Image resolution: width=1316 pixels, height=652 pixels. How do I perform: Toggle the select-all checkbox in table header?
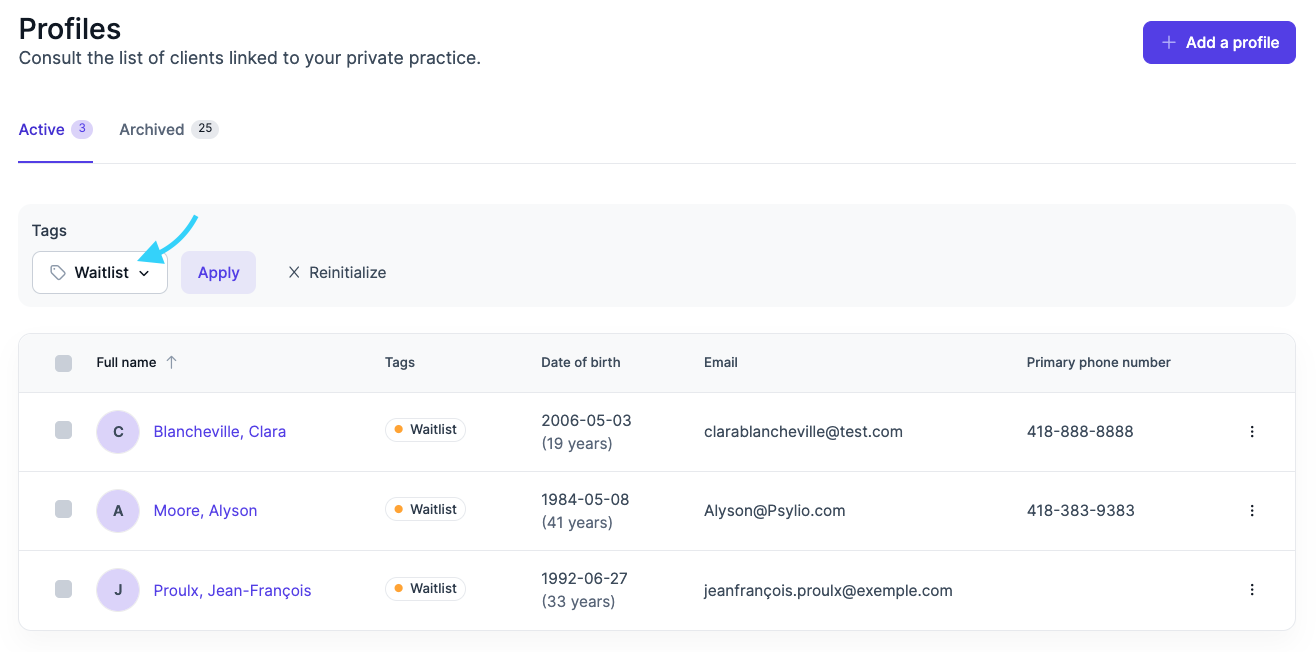pos(63,363)
